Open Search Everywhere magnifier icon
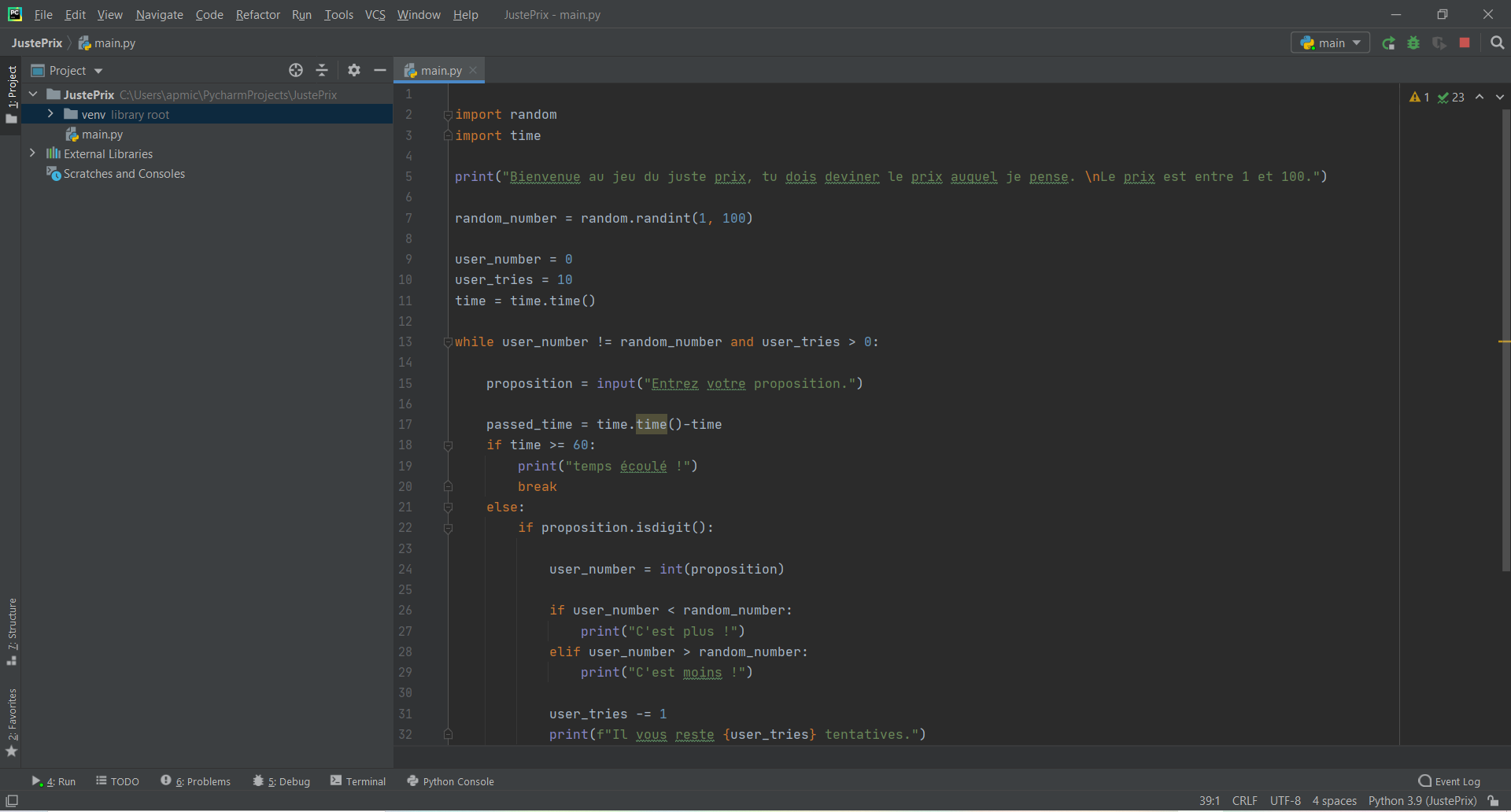This screenshot has width=1511, height=812. point(1497,43)
